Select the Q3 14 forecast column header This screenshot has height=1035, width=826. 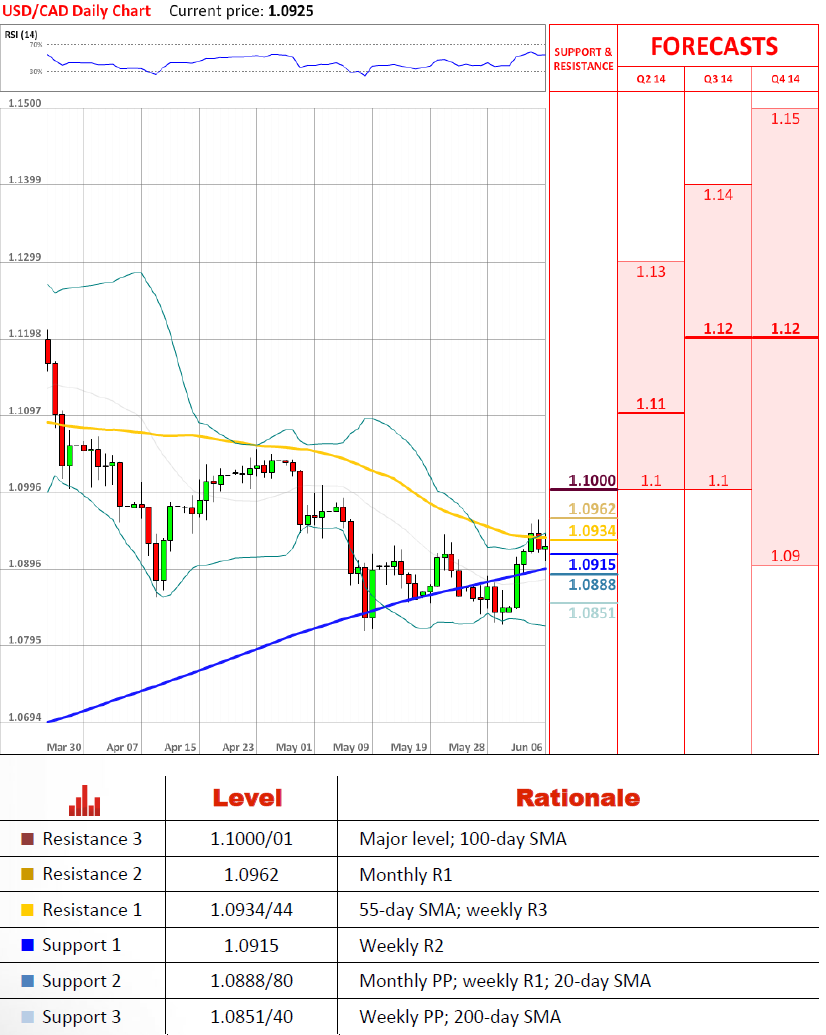(718, 79)
